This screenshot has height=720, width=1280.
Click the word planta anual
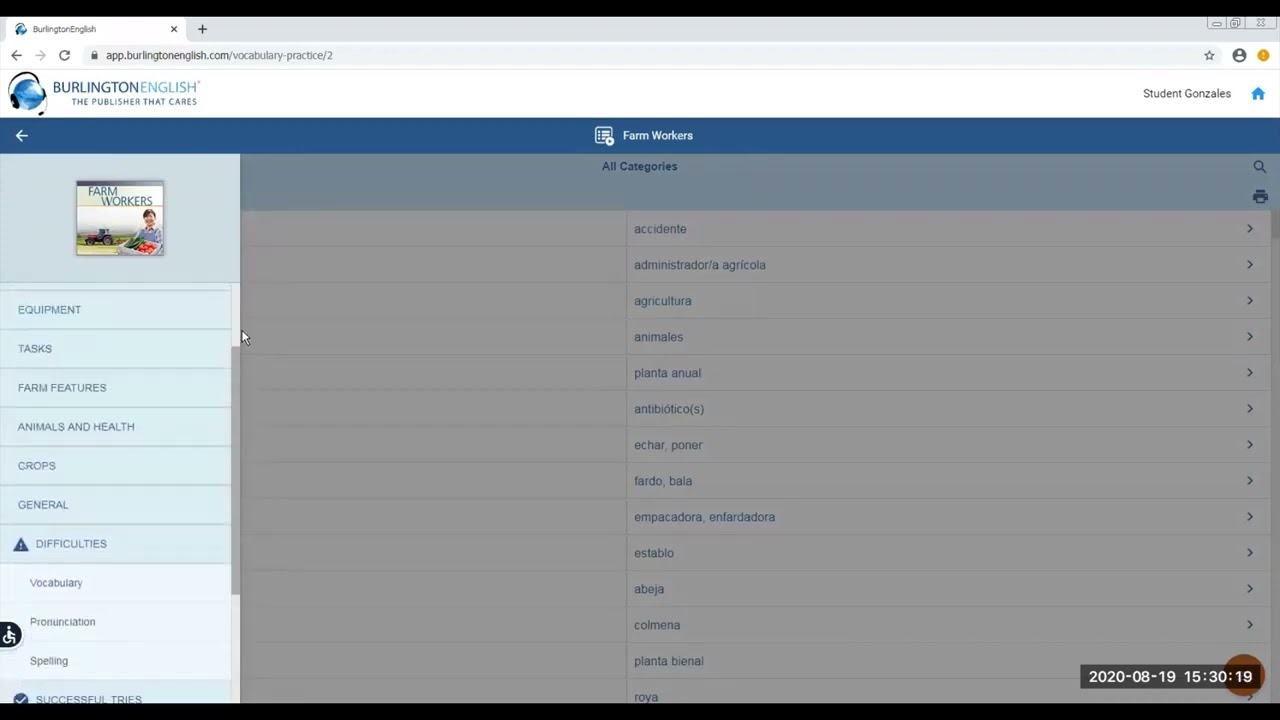pyautogui.click(x=667, y=373)
